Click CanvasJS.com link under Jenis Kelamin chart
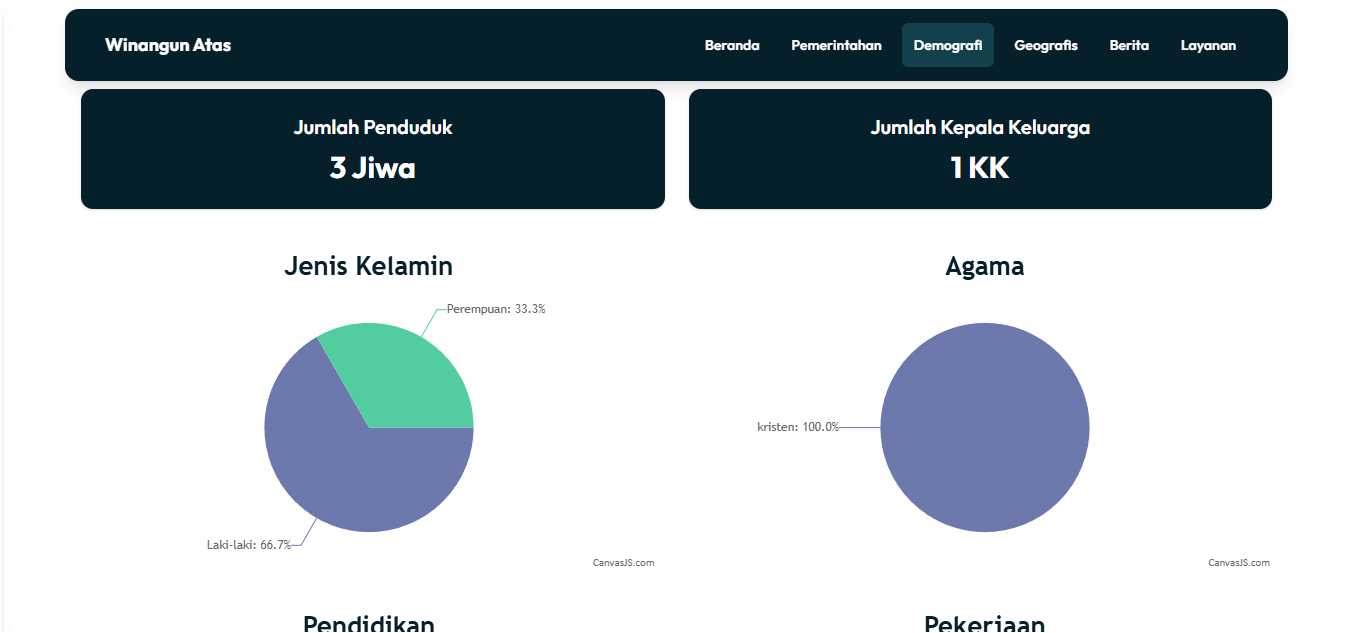The image size is (1351, 633). coord(623,563)
